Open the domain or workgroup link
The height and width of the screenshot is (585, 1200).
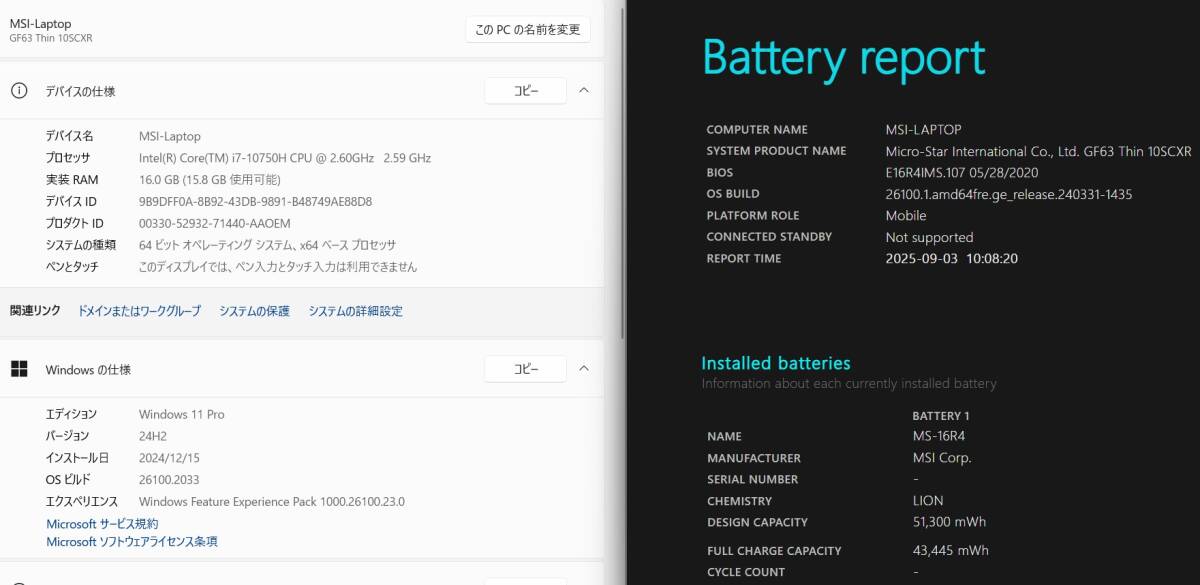point(139,311)
